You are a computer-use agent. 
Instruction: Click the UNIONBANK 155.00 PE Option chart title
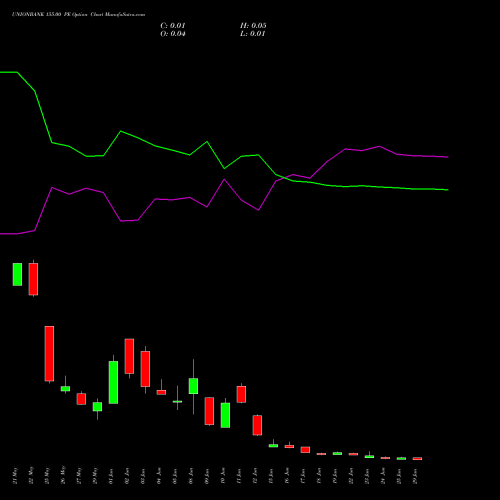[78, 15]
